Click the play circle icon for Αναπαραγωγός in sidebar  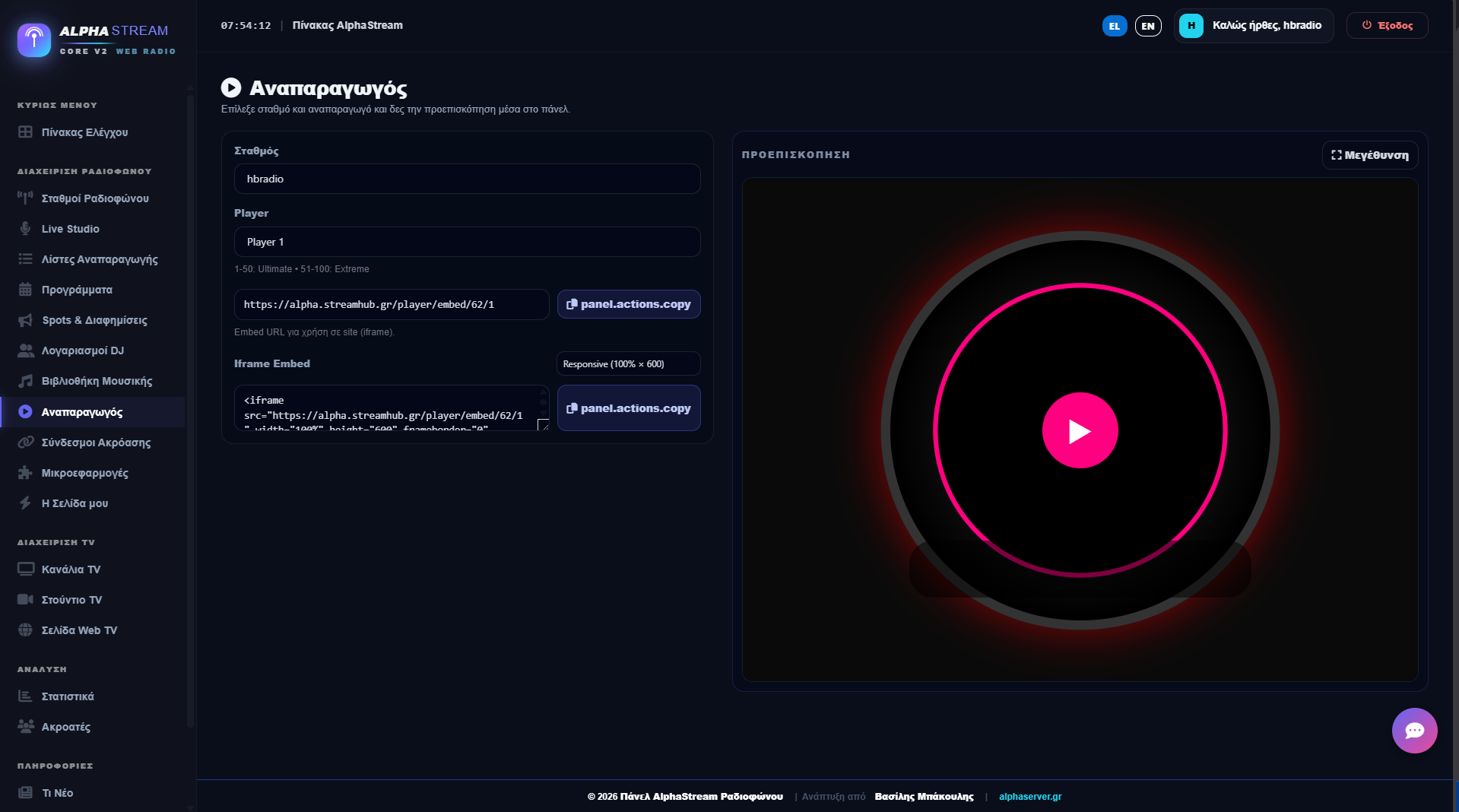[25, 411]
